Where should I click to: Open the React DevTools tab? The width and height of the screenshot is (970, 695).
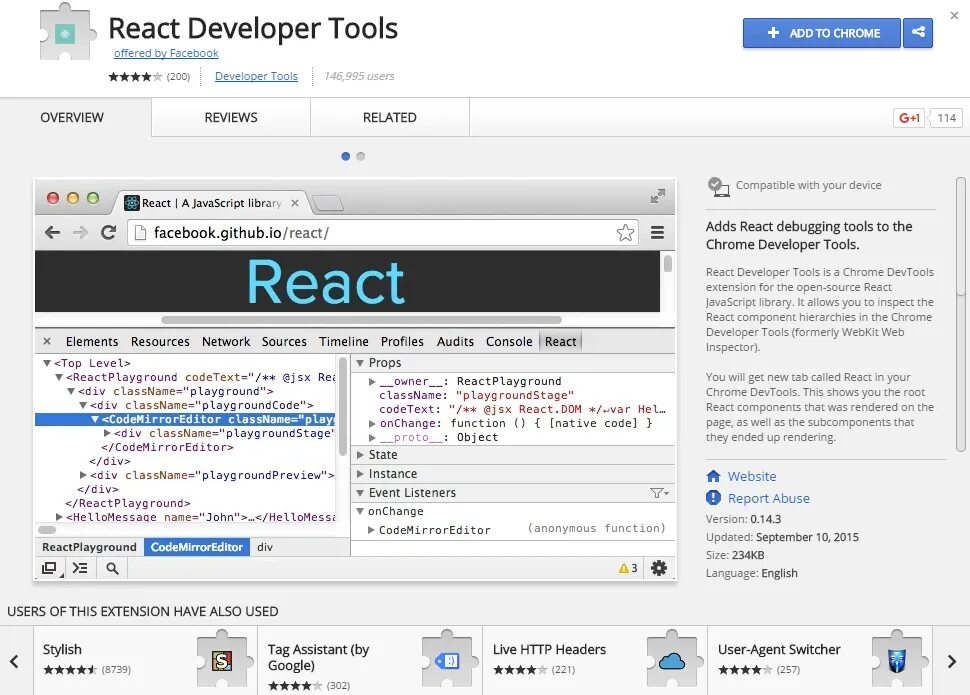coord(560,342)
